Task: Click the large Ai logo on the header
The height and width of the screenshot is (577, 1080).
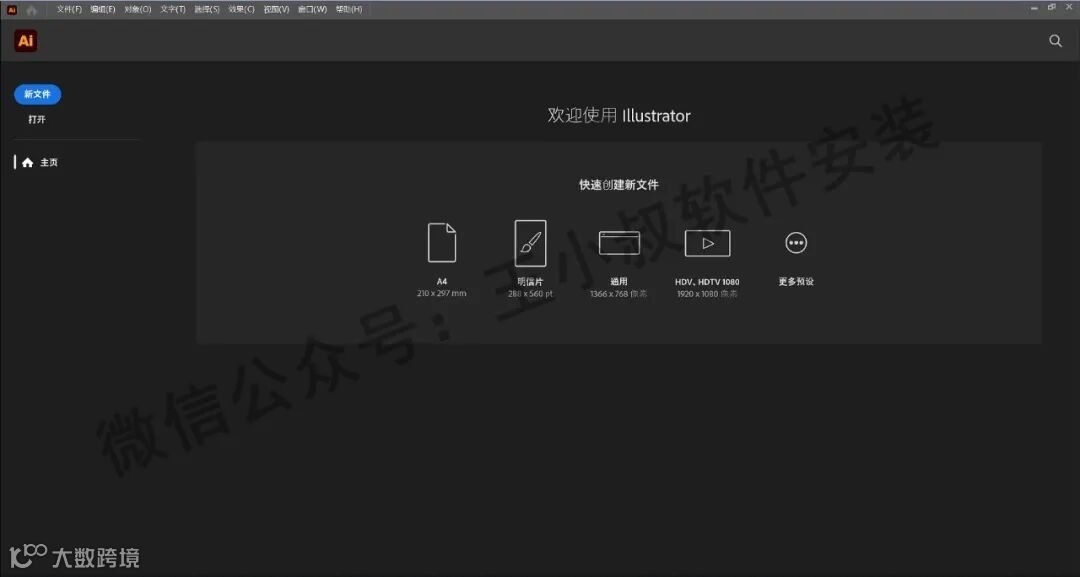Action: [x=25, y=41]
